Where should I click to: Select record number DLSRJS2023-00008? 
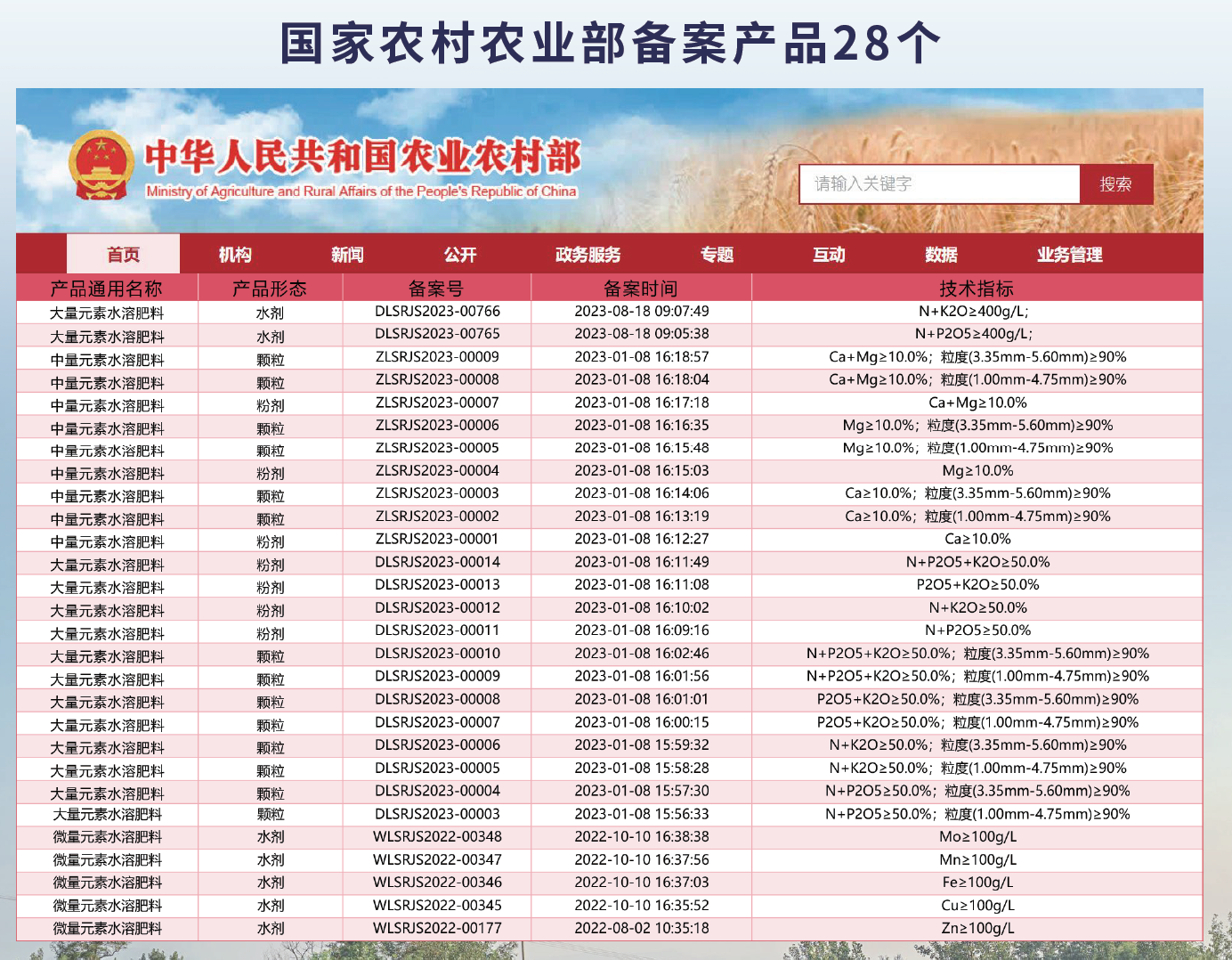pos(437,699)
